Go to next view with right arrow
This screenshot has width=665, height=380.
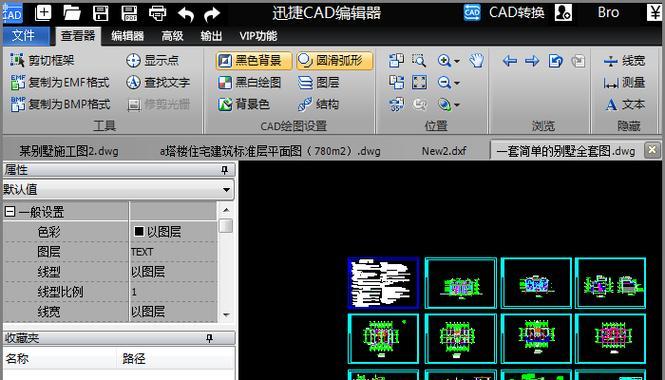coord(532,61)
